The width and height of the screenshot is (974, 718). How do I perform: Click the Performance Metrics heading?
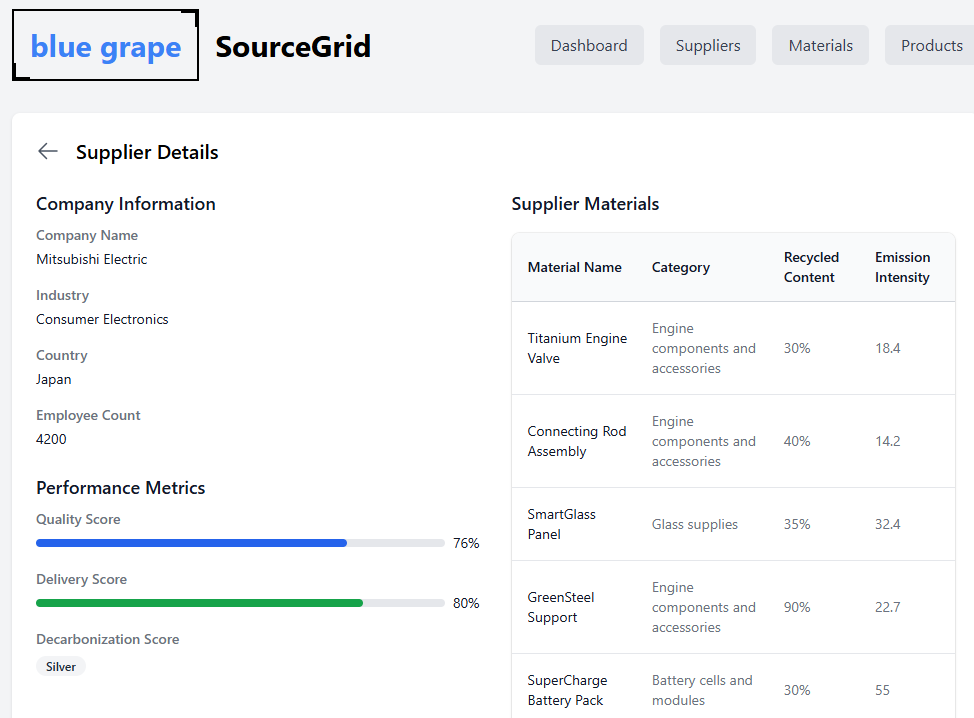[121, 488]
